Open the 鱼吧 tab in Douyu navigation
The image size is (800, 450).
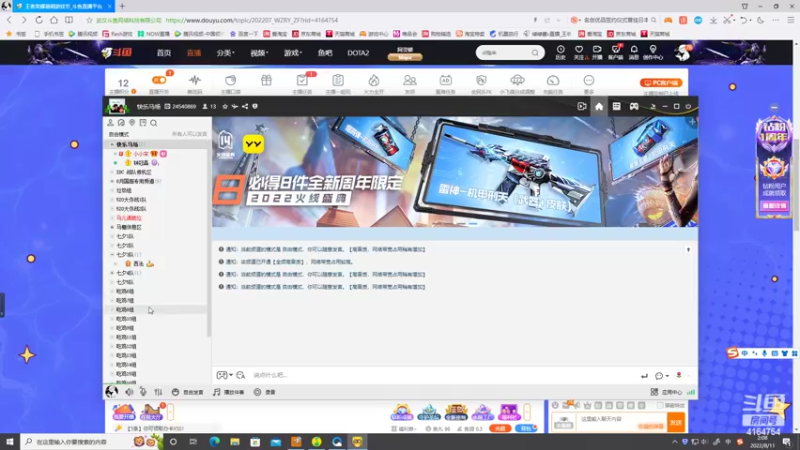pyautogui.click(x=325, y=53)
